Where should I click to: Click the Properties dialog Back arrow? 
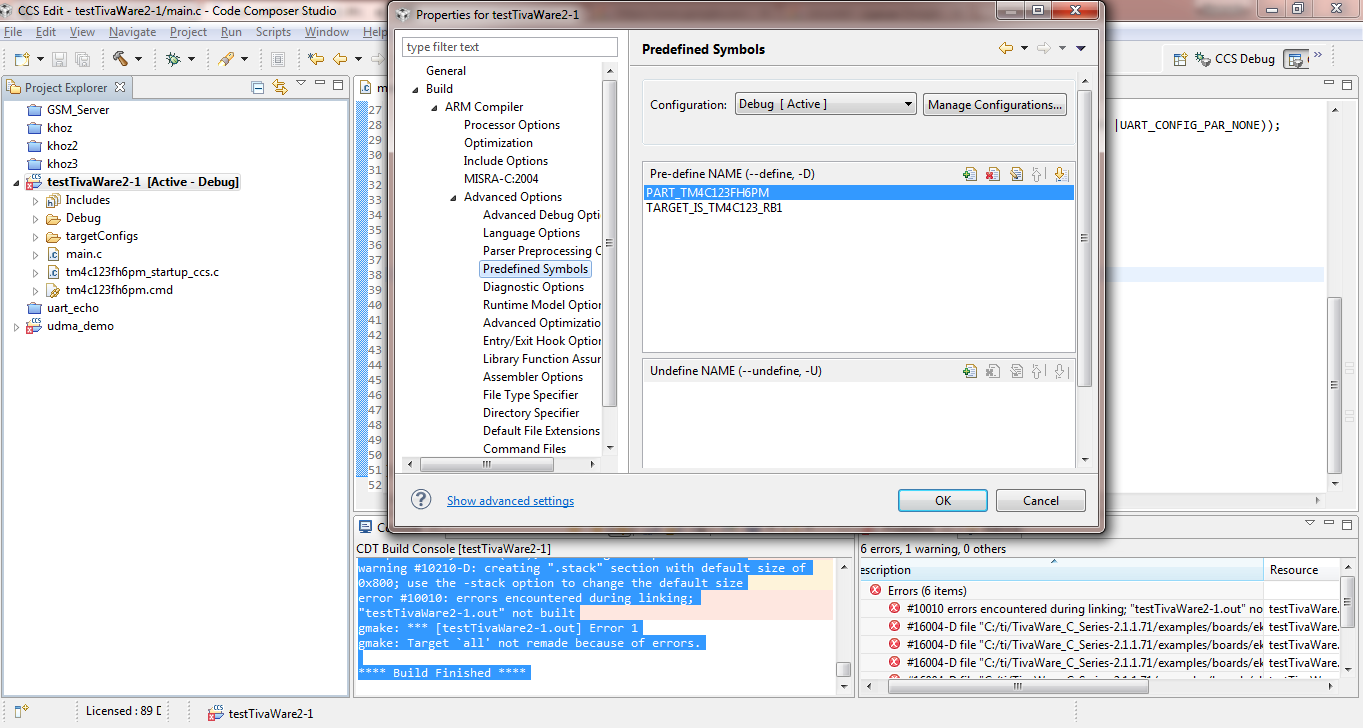[1006, 48]
